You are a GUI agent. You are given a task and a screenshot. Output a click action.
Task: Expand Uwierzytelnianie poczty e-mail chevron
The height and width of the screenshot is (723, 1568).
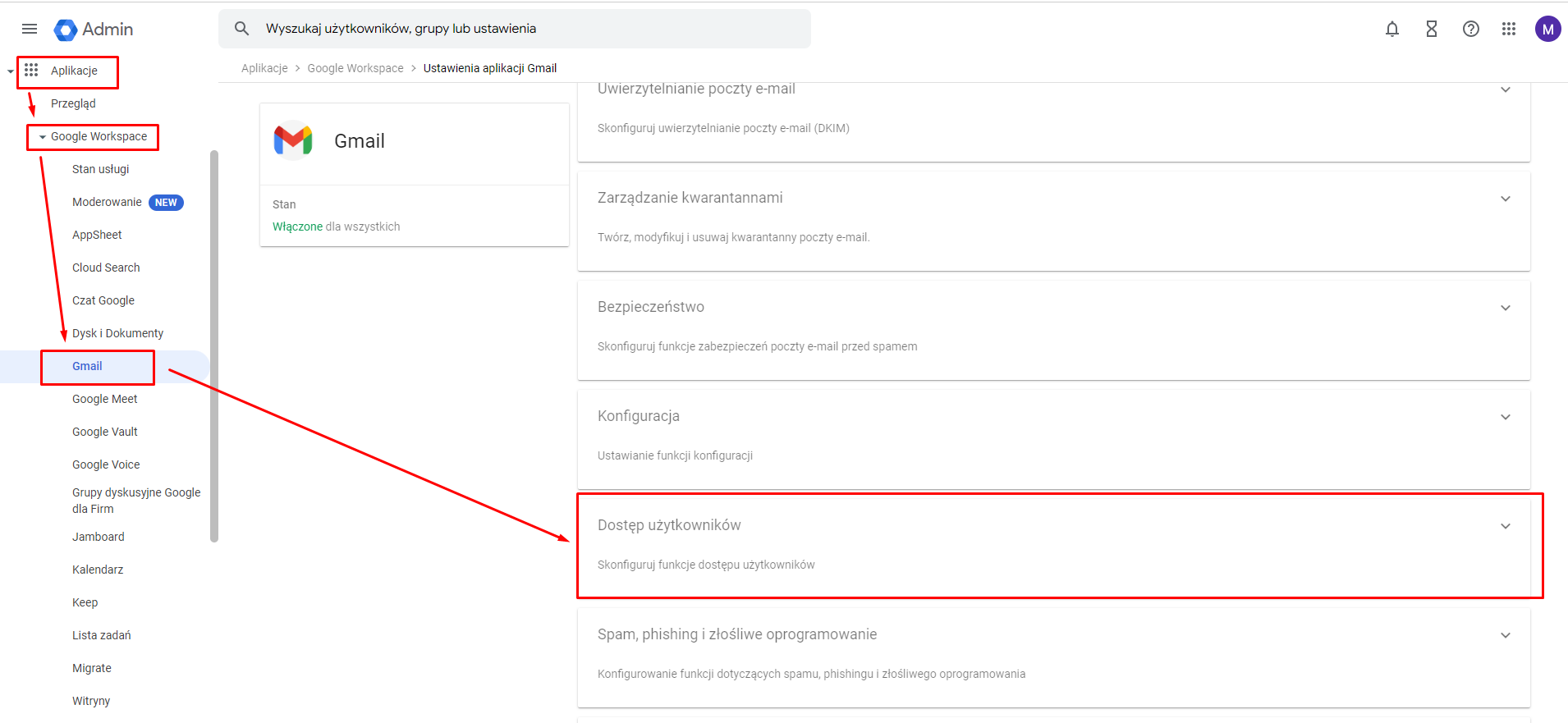click(x=1506, y=89)
